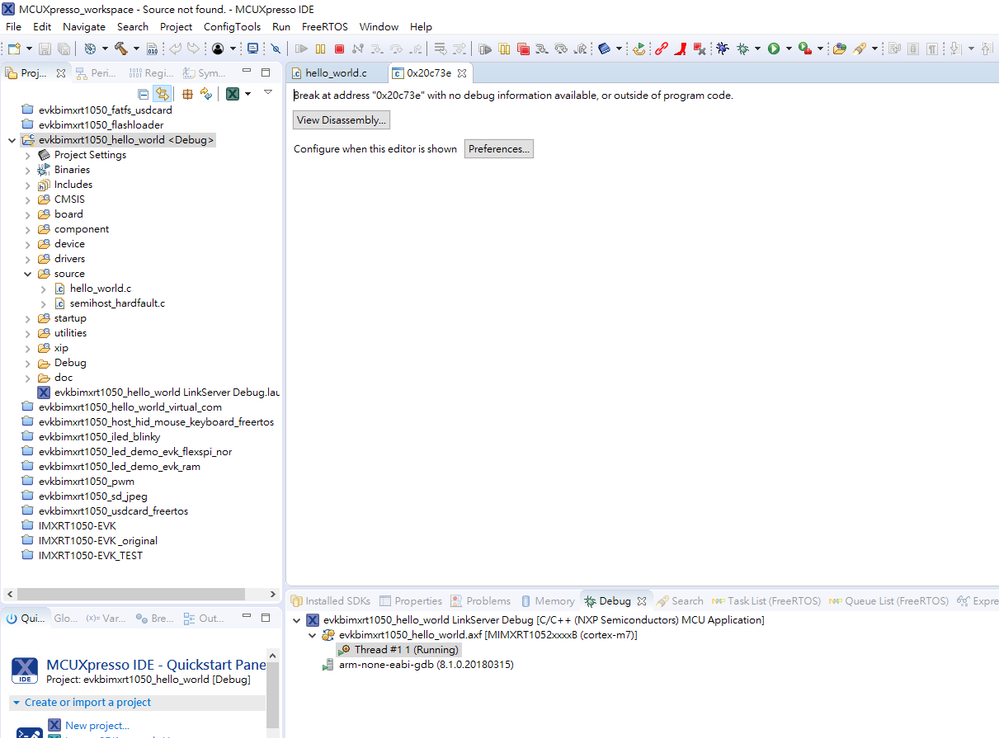
Task: Click the blue monitor icon in toolbar
Action: [253, 48]
